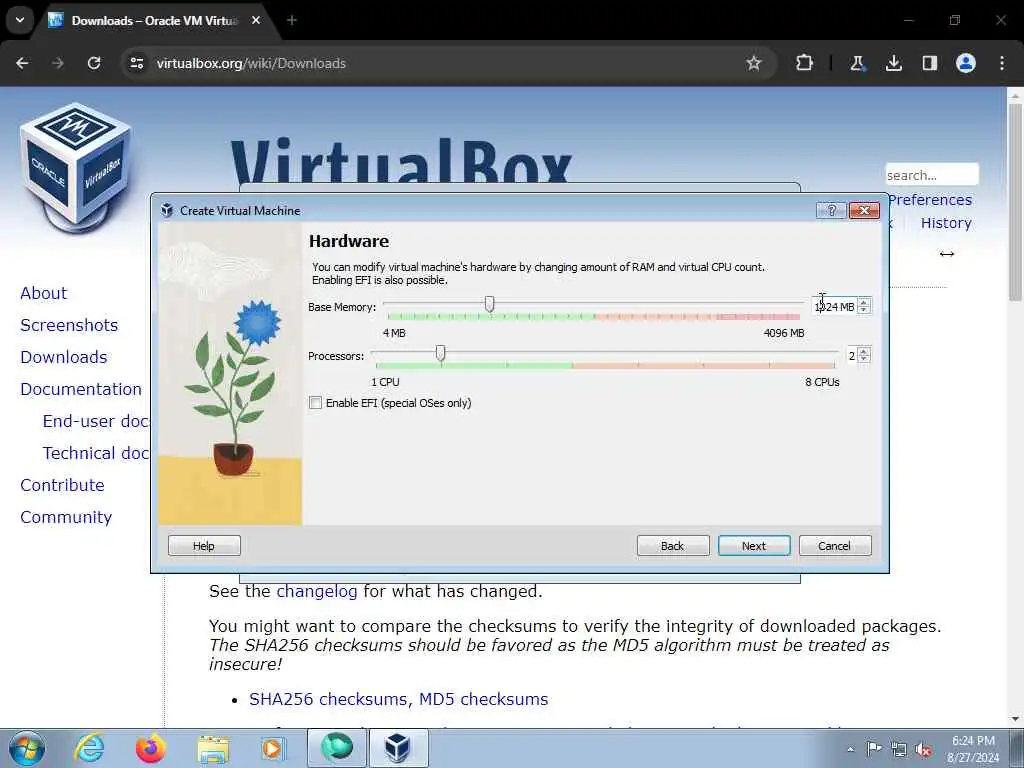Close the Downloads browser tab
1024x768 pixels.
pyautogui.click(x=256, y=20)
